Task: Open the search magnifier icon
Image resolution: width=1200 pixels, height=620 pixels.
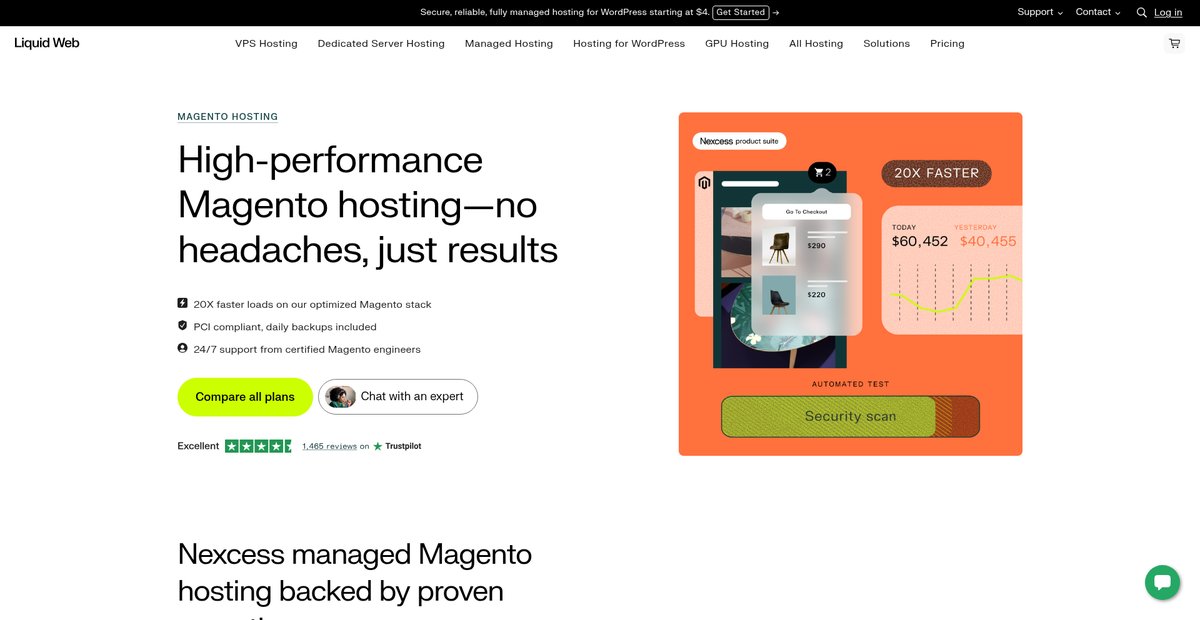Action: [1141, 13]
